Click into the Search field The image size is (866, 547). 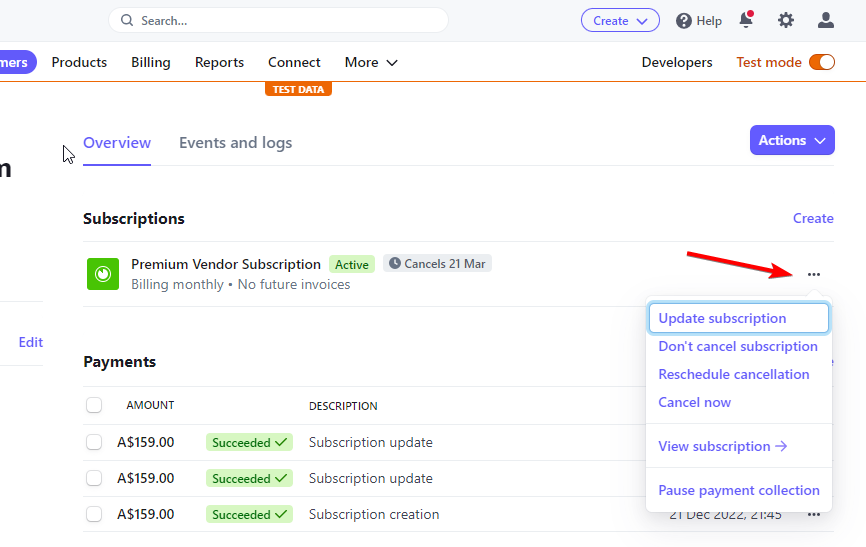tap(278, 20)
